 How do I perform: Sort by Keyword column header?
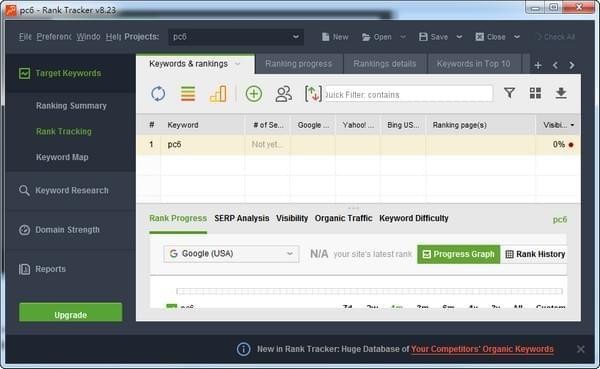202,125
